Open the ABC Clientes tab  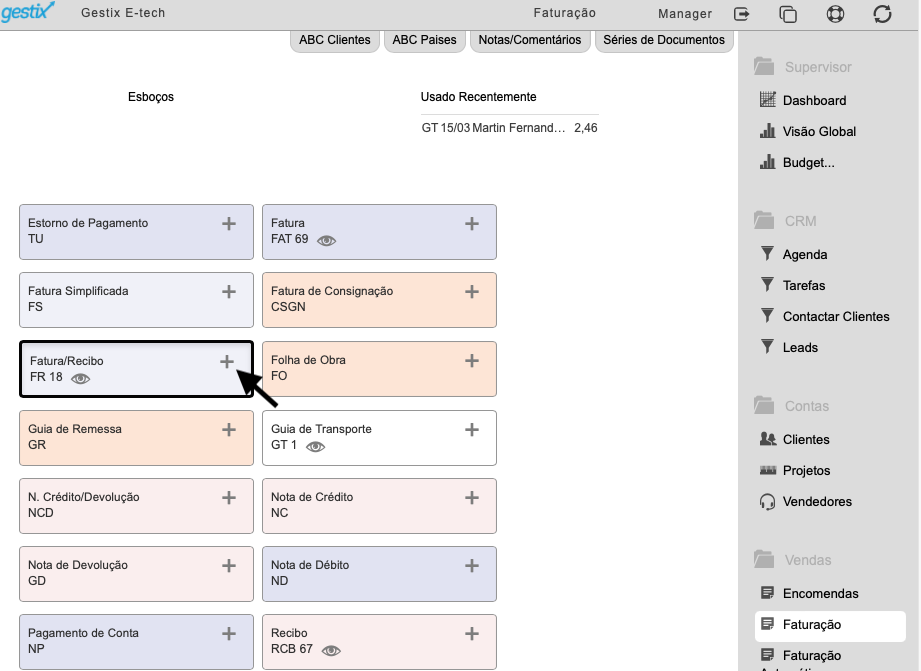click(335, 40)
